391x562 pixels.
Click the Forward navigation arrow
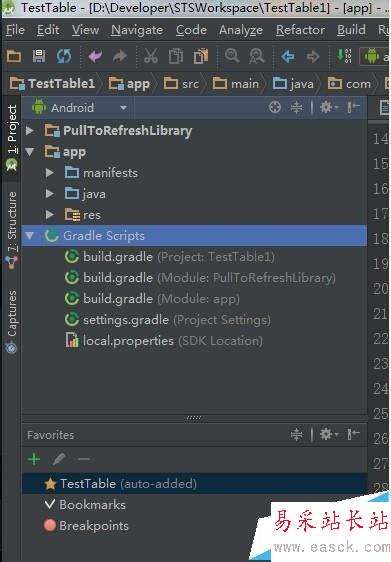(313, 56)
